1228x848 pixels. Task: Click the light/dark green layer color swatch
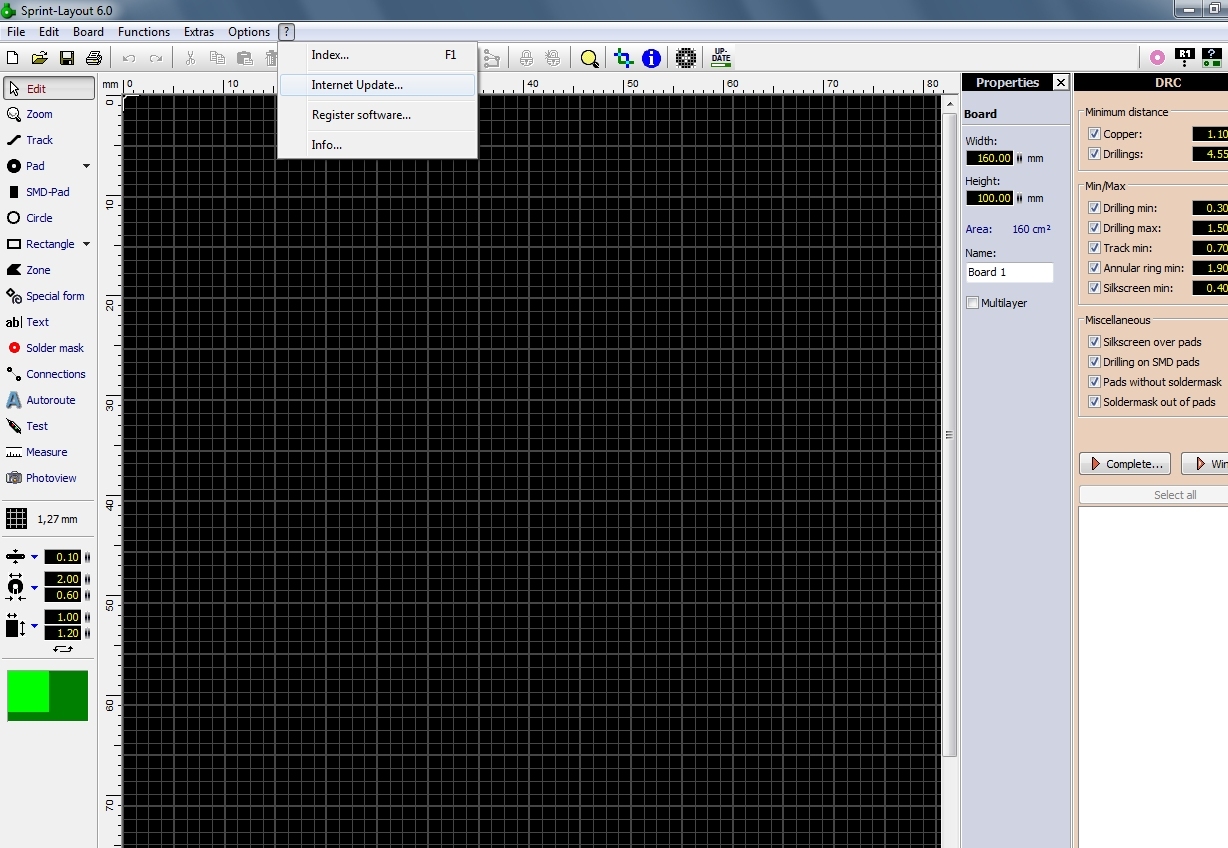click(47, 695)
